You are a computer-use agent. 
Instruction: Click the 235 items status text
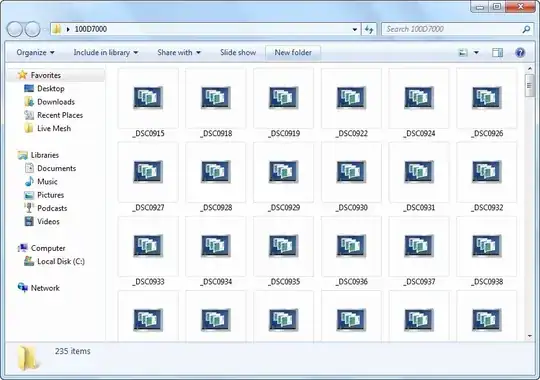[x=73, y=351]
